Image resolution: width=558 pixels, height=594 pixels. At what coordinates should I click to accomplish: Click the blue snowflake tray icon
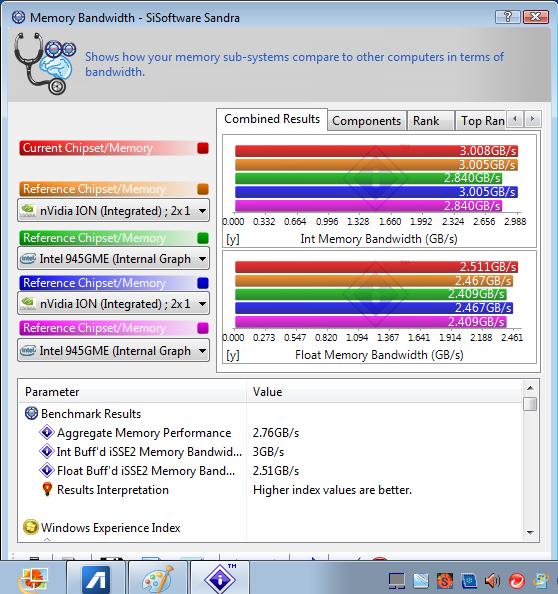[x=469, y=580]
